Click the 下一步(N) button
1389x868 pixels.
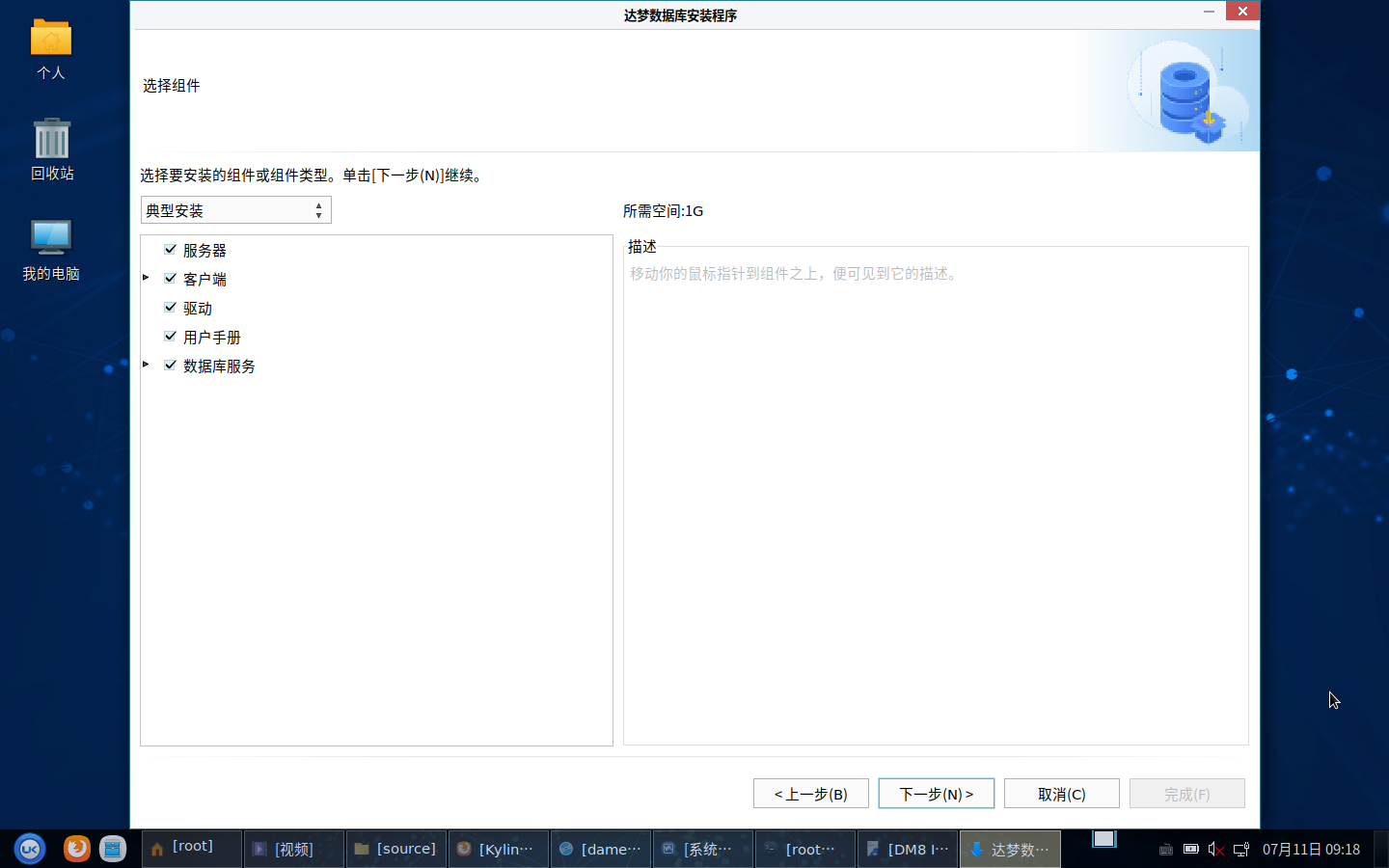(936, 794)
